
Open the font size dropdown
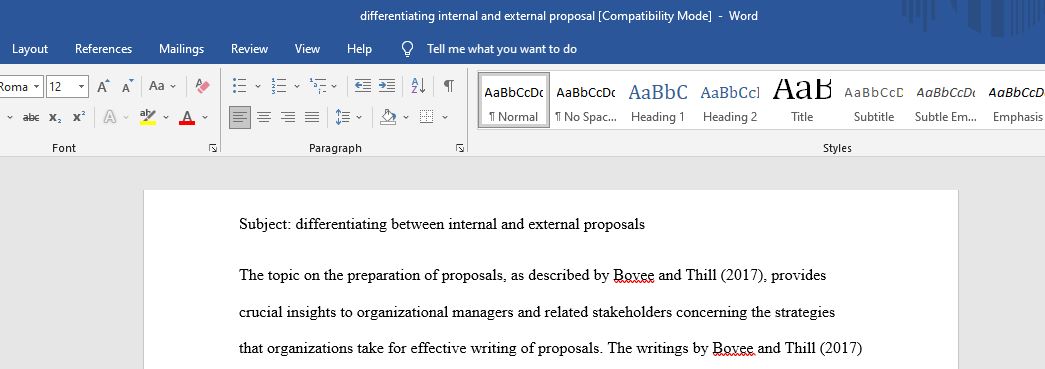82,87
